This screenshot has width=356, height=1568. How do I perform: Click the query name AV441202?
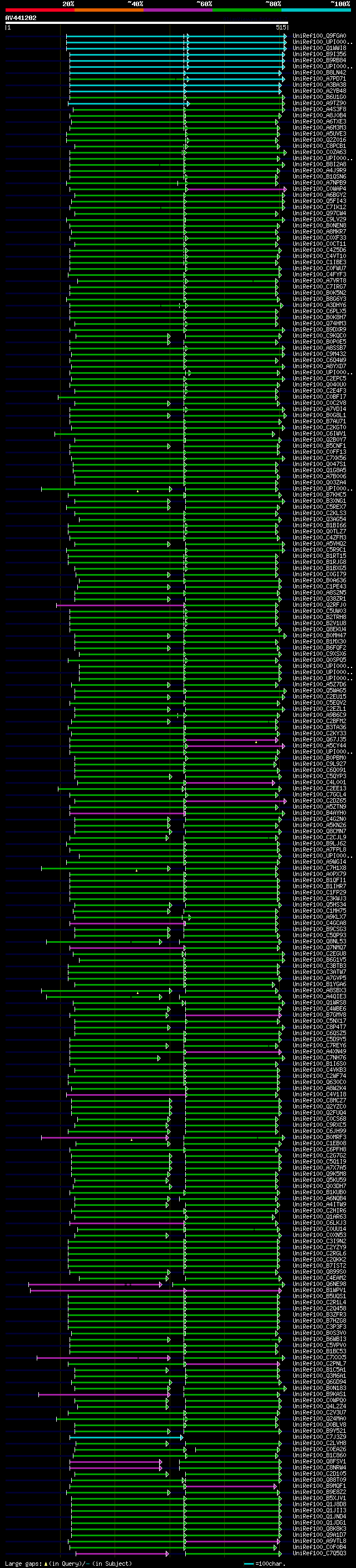pyautogui.click(x=21, y=18)
